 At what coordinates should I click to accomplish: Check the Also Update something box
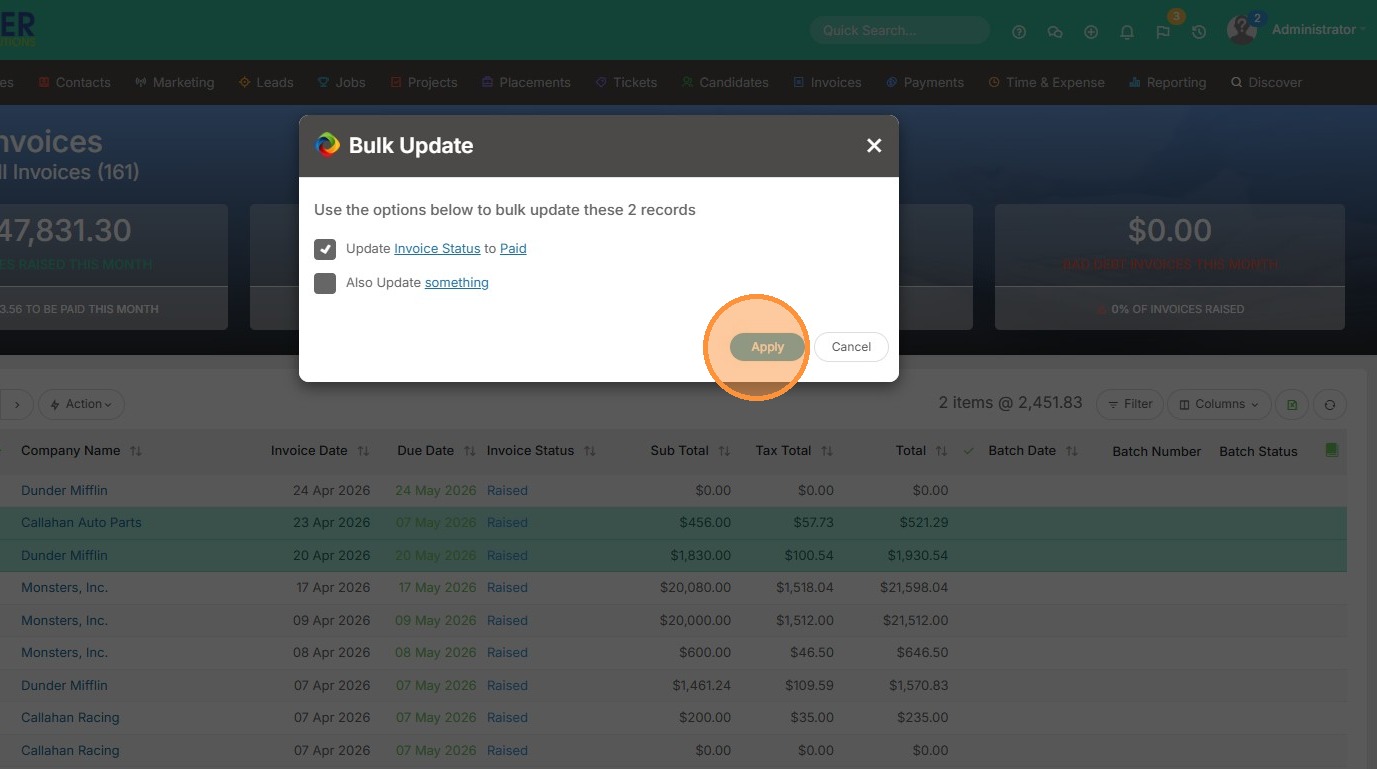(x=325, y=283)
